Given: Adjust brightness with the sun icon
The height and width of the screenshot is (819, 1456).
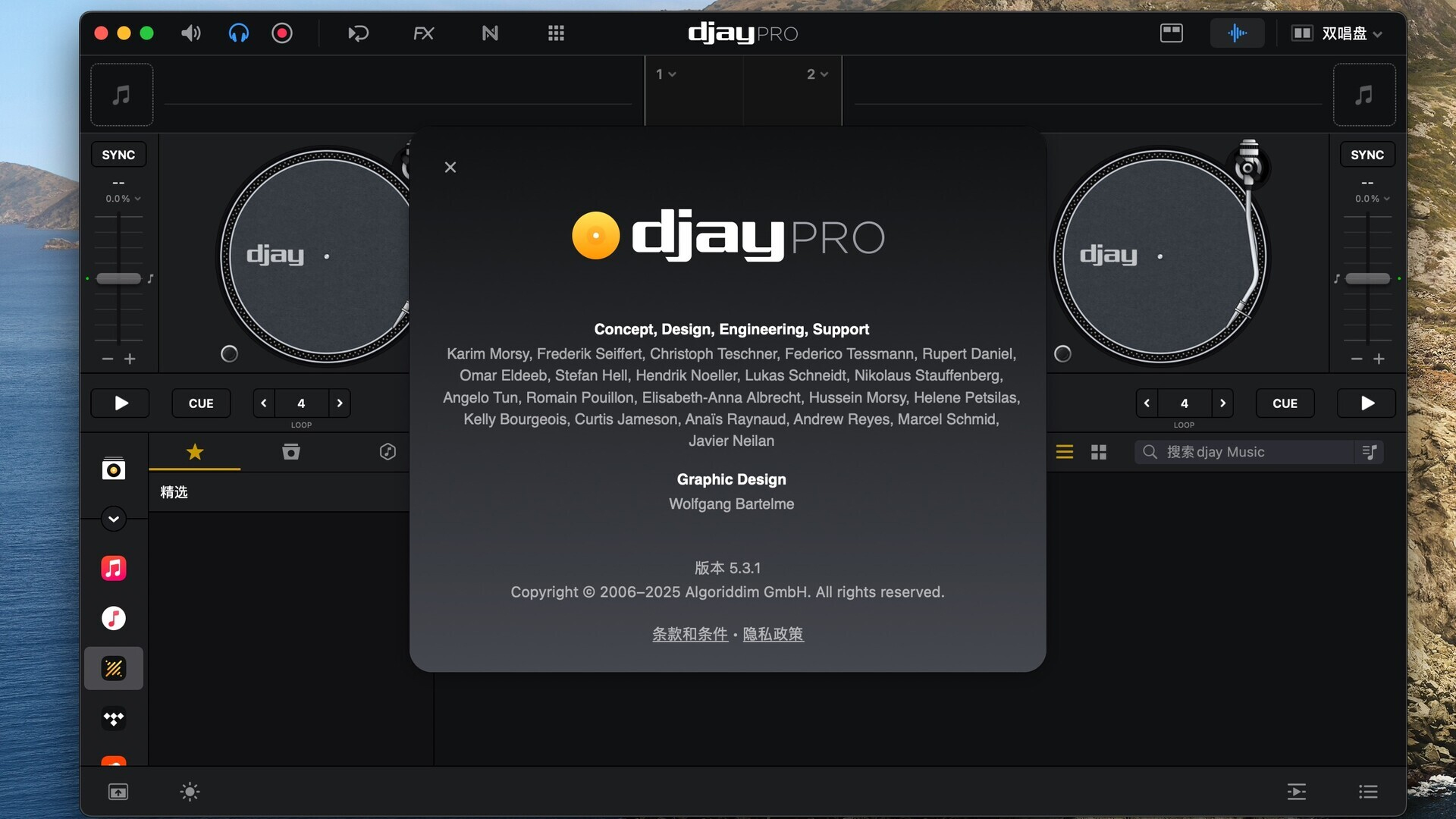Looking at the screenshot, I should pyautogui.click(x=190, y=792).
